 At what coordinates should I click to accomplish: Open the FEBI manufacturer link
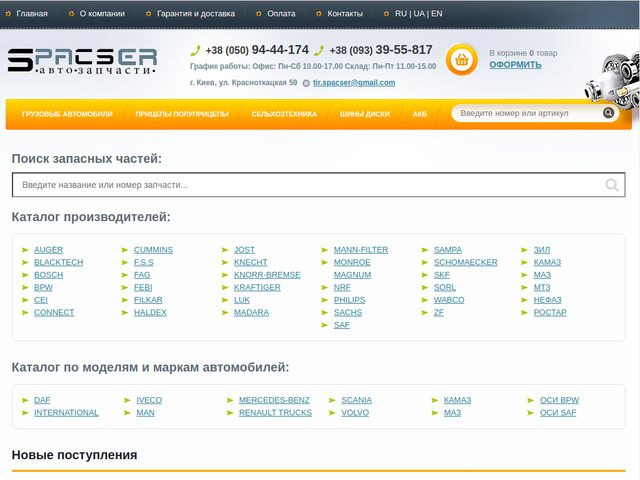(143, 288)
